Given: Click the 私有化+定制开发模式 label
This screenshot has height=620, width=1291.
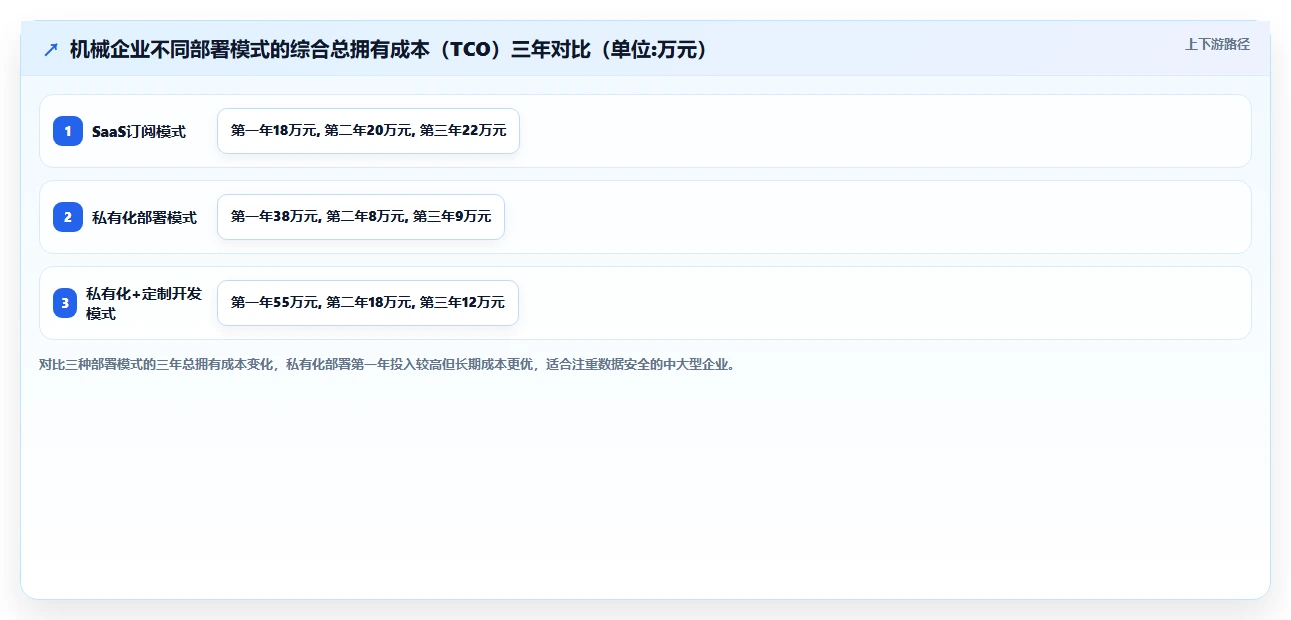Looking at the screenshot, I should click(x=144, y=303).
